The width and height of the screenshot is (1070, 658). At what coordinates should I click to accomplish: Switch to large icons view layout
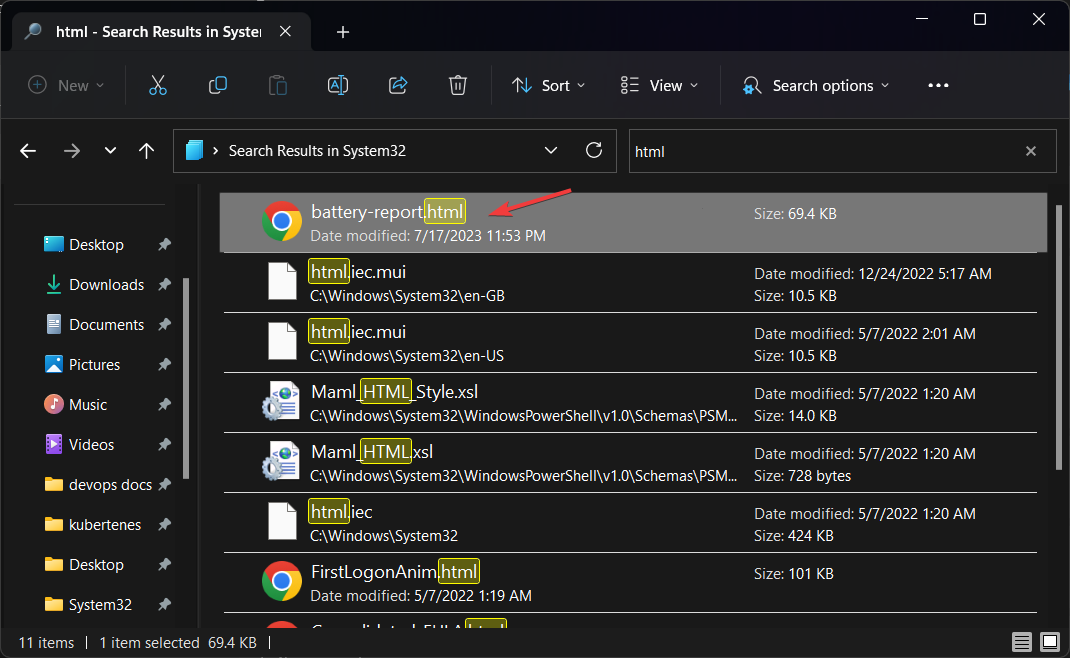tap(1049, 641)
